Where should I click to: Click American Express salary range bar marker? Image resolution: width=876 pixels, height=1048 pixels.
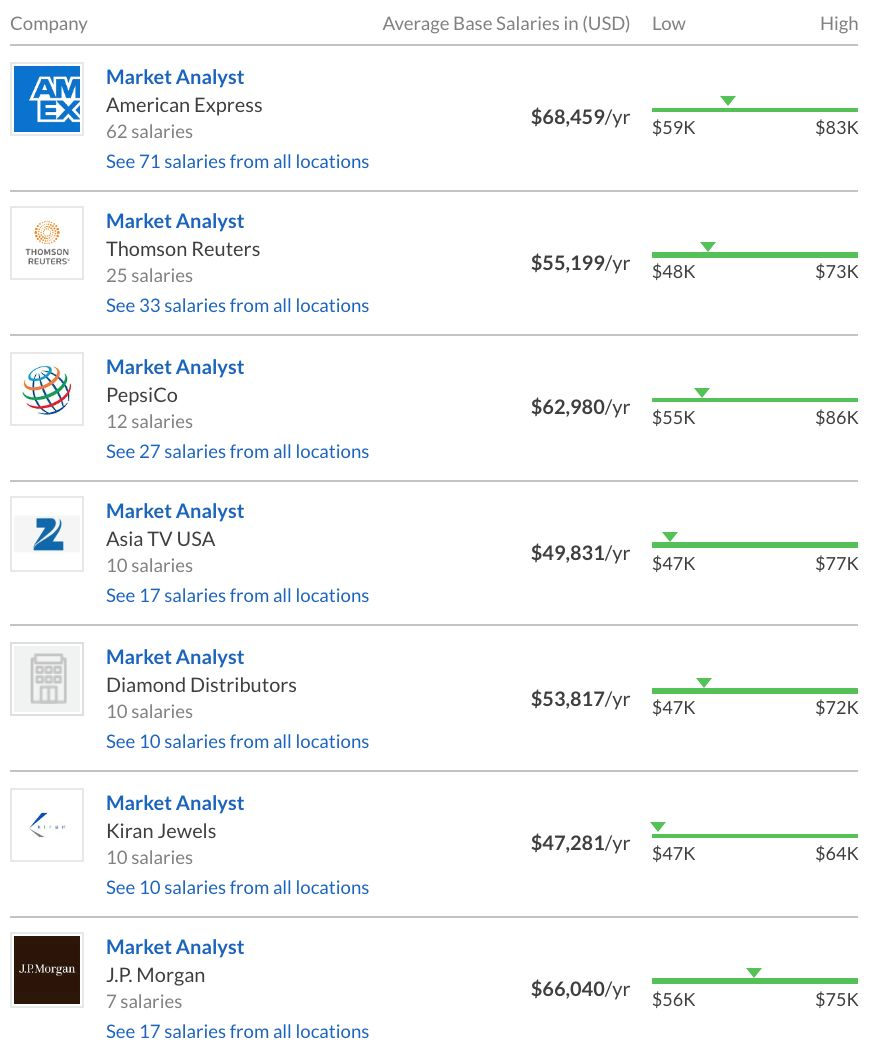point(728,101)
